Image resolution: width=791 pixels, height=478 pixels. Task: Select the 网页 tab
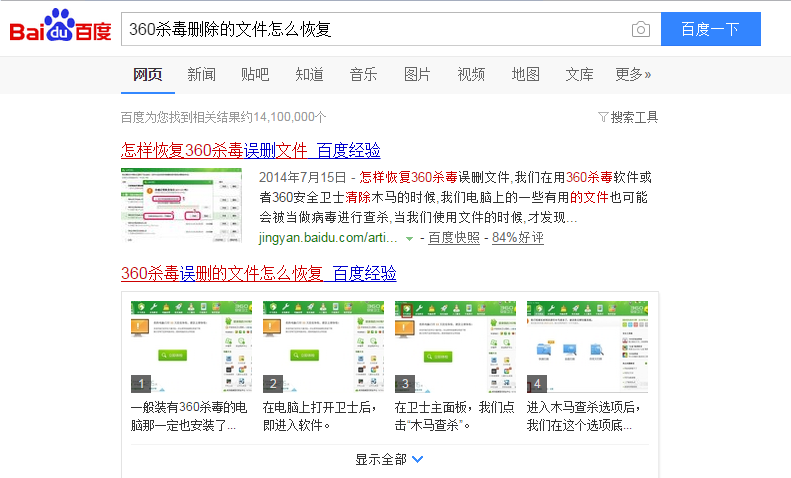[148, 75]
